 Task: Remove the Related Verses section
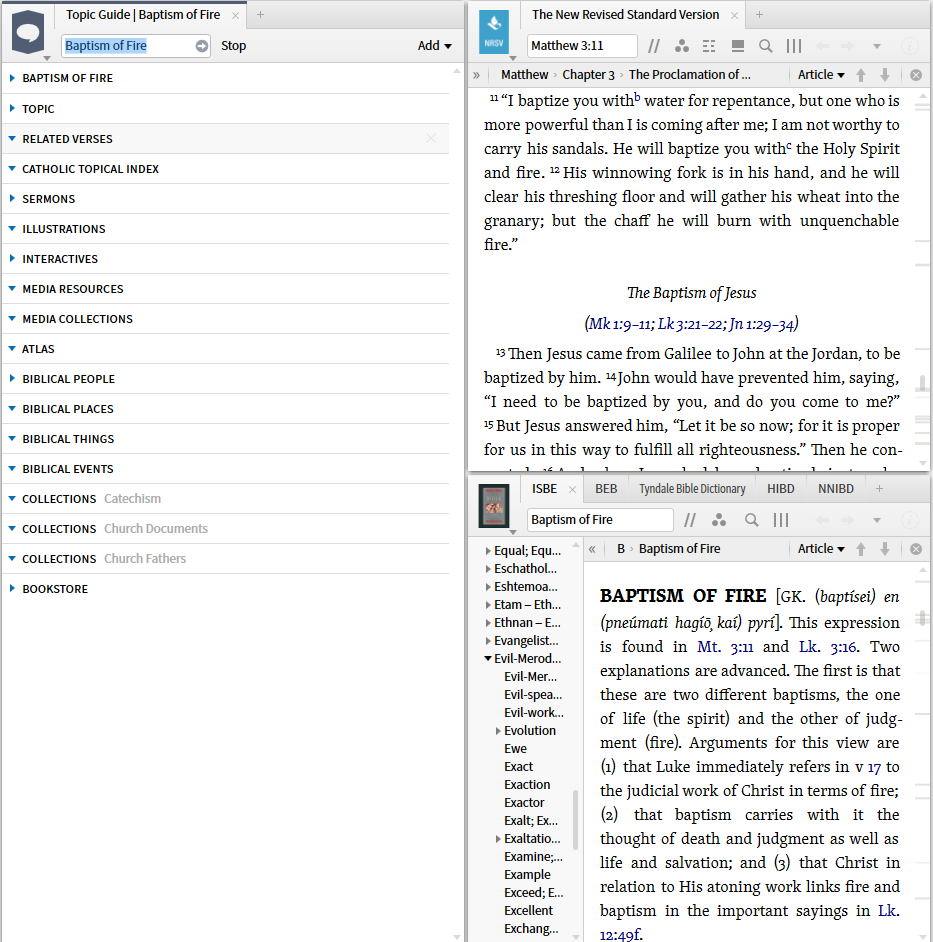click(x=431, y=138)
